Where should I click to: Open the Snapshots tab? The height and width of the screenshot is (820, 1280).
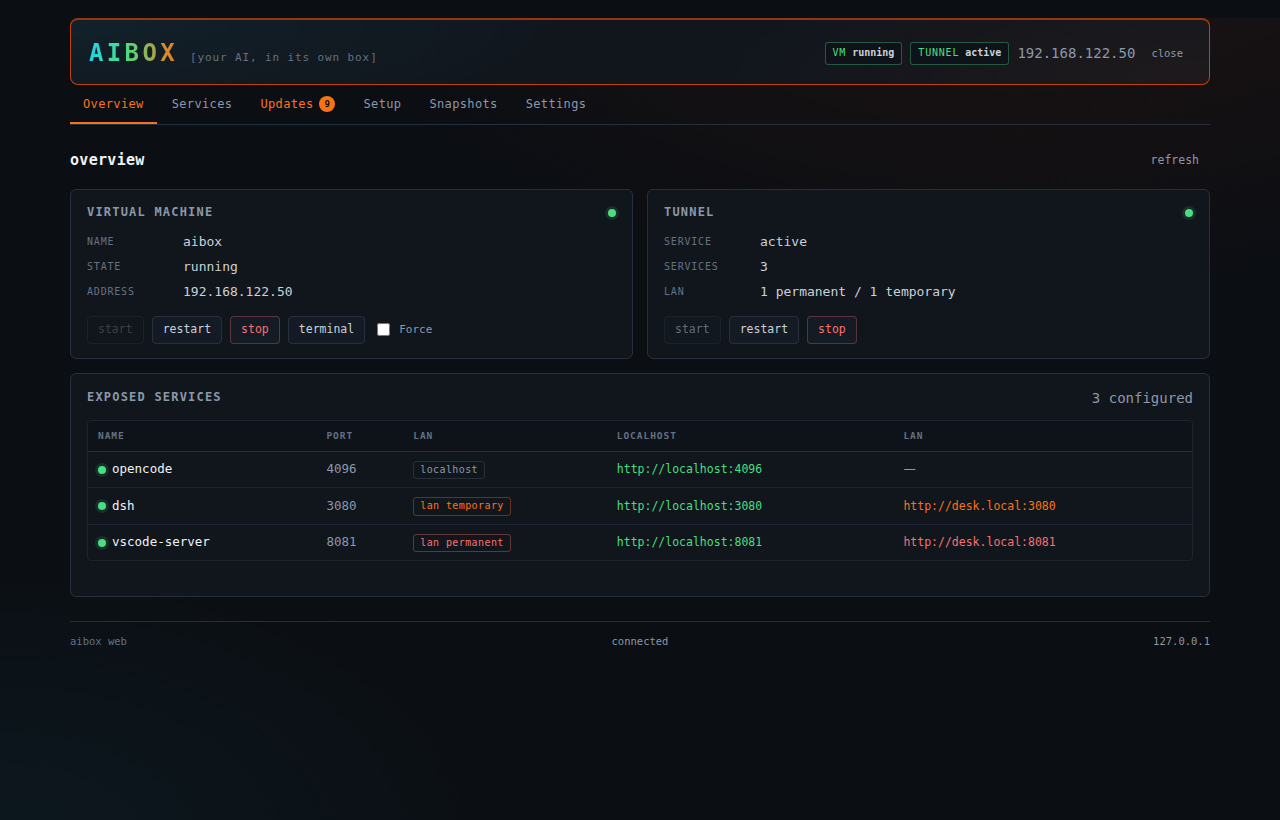[x=463, y=104]
